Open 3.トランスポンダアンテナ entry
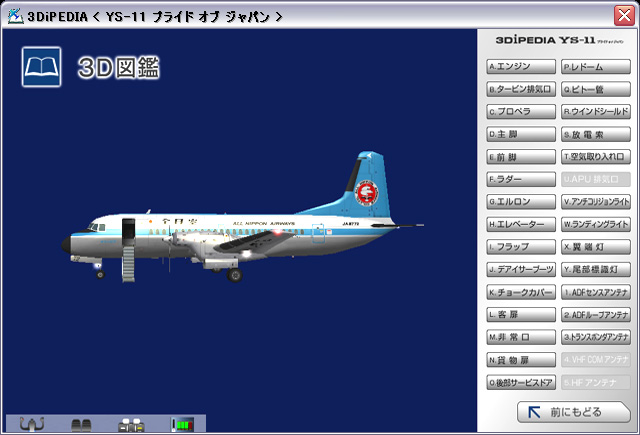The image size is (640, 435). coord(596,337)
